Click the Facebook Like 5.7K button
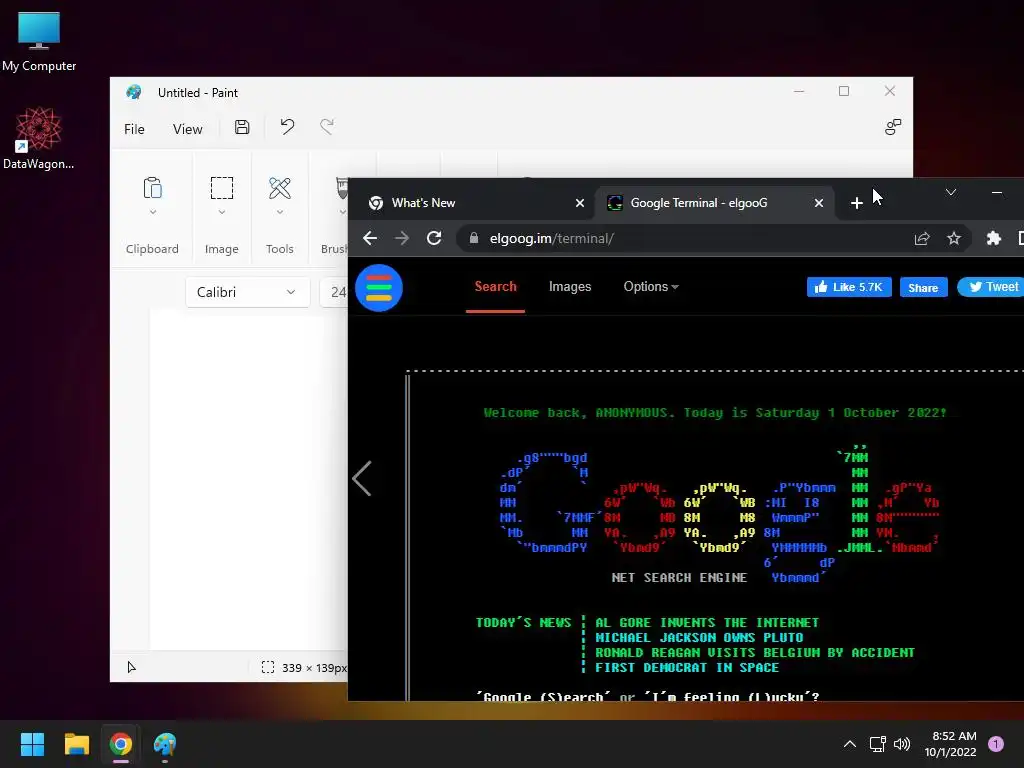The height and width of the screenshot is (768, 1024). point(849,287)
